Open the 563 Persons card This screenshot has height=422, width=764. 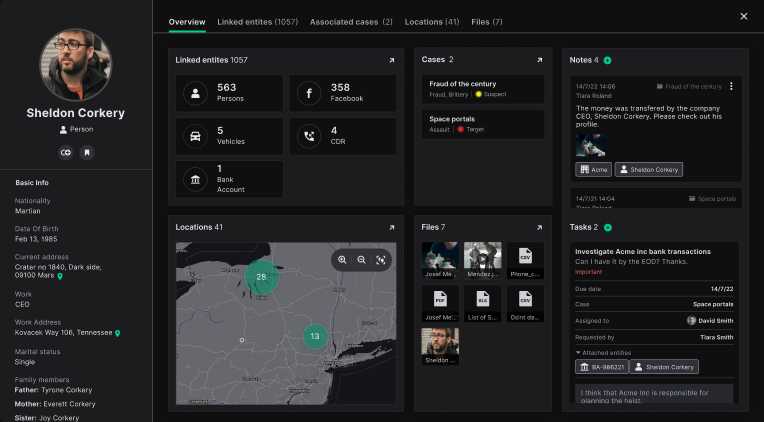(229, 93)
